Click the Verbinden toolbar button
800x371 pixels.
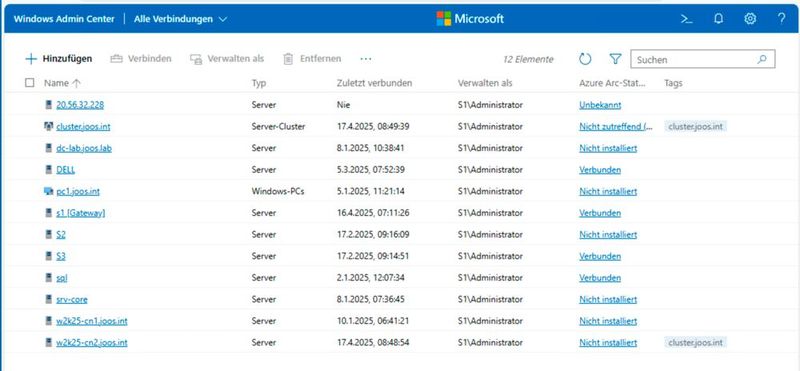point(141,59)
